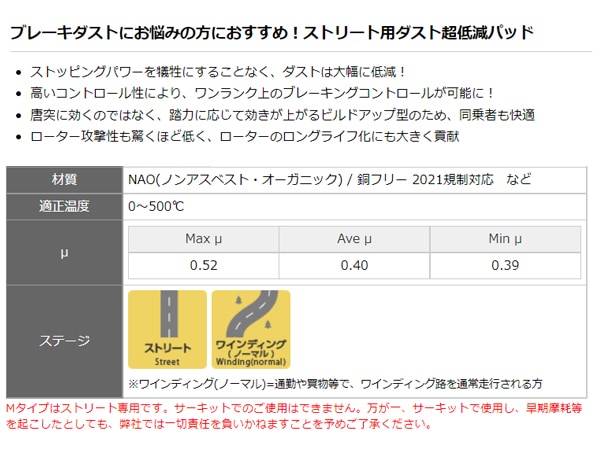The width and height of the screenshot is (600, 450).
Task: Click the 材質 row header cell
Action: tap(64, 180)
